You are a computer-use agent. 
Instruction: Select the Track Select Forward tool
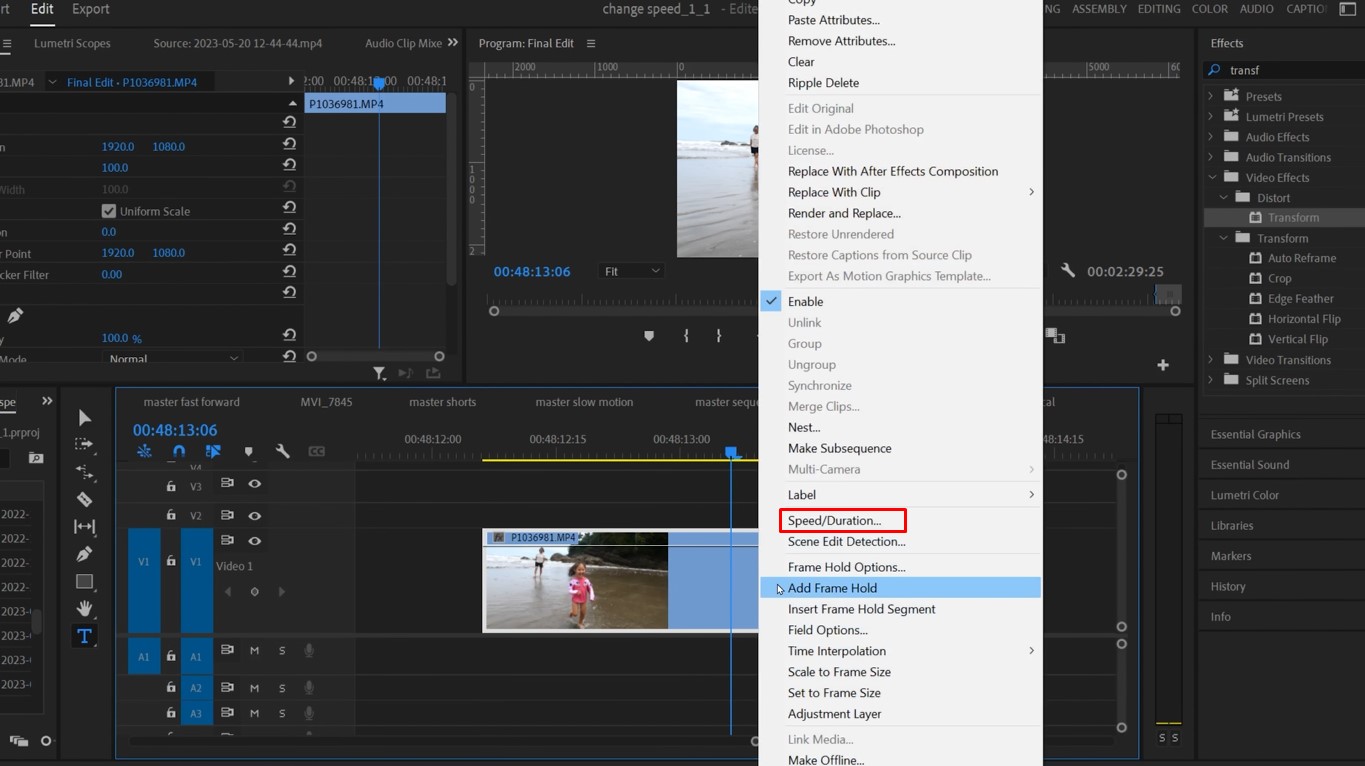click(85, 445)
